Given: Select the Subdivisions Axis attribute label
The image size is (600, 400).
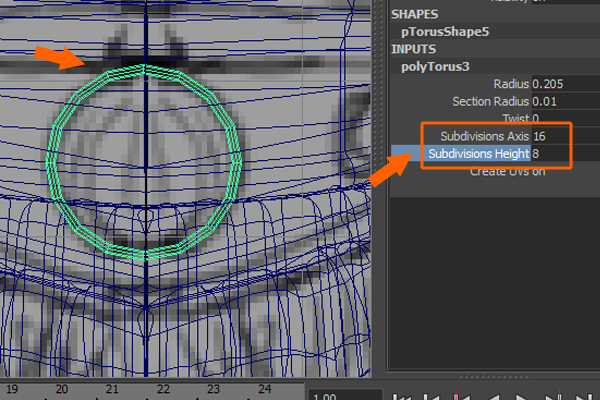Looking at the screenshot, I should point(484,136).
